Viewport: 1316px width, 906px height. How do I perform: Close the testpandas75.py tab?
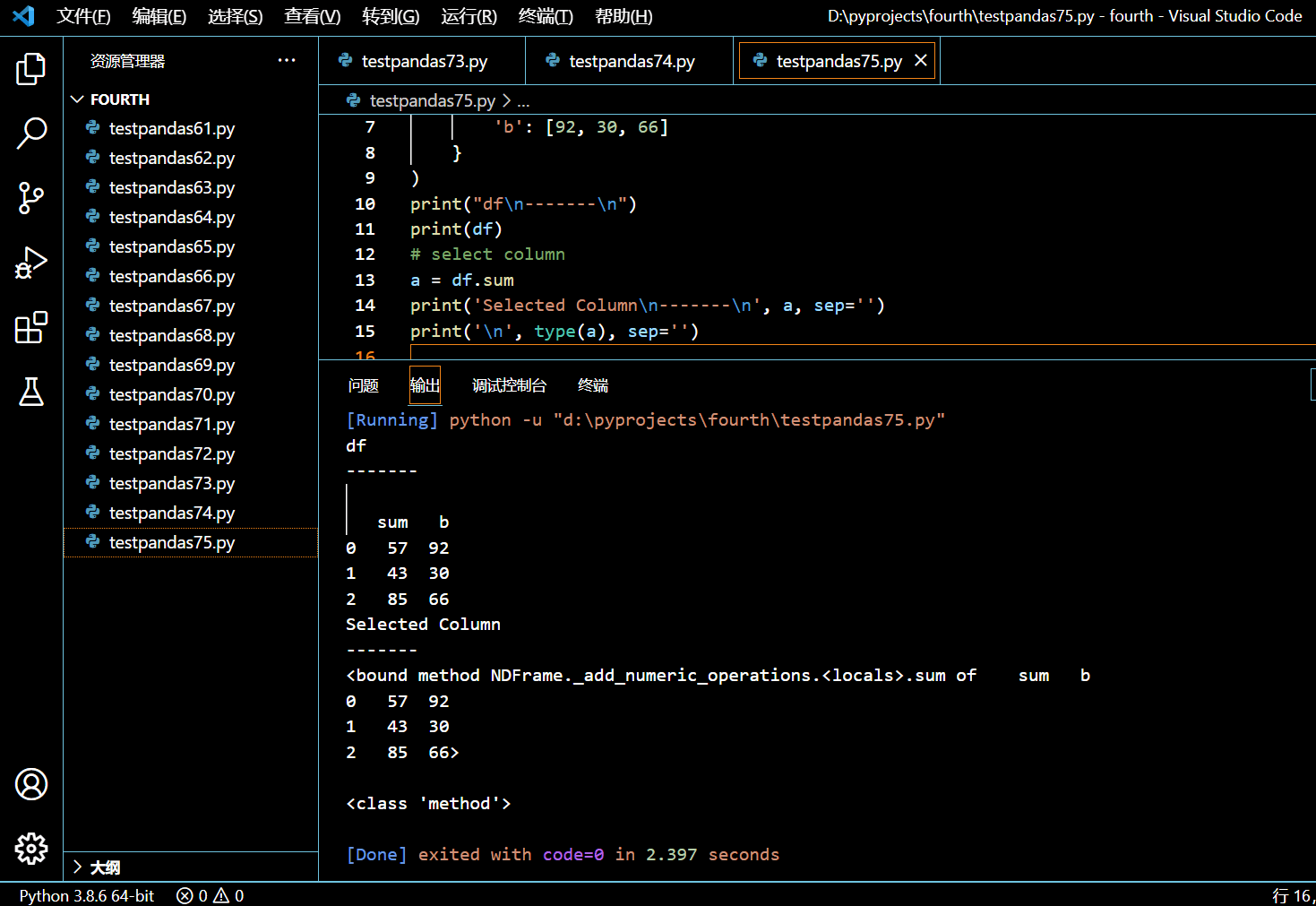coord(920,60)
